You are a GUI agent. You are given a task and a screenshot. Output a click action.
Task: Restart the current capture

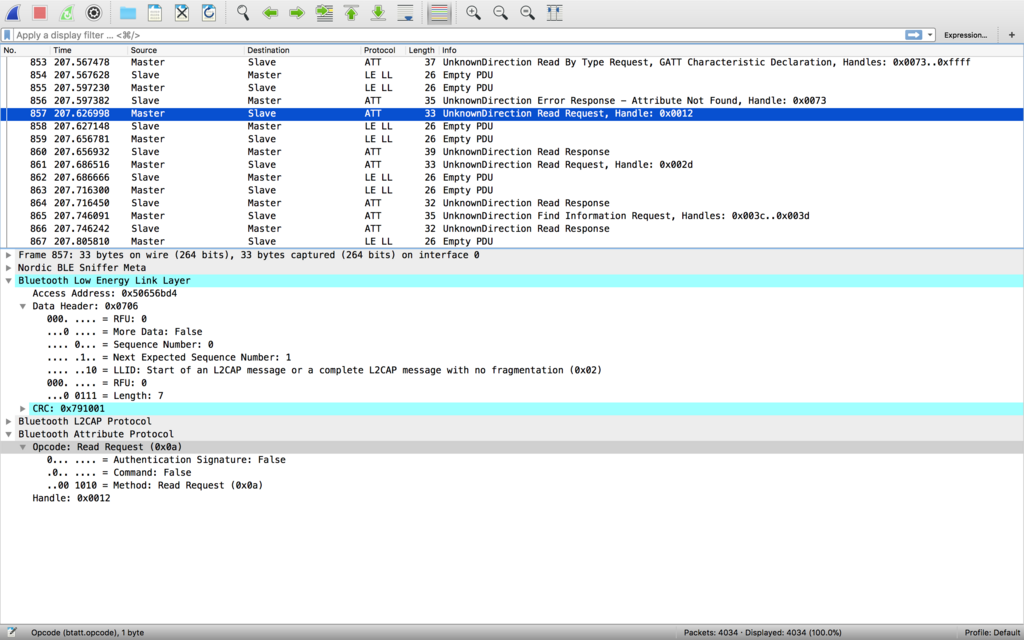[x=67, y=12]
